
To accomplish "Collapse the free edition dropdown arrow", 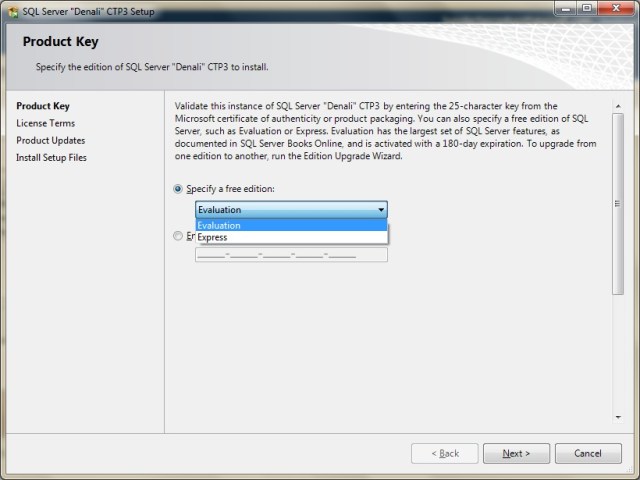I will [381, 210].
